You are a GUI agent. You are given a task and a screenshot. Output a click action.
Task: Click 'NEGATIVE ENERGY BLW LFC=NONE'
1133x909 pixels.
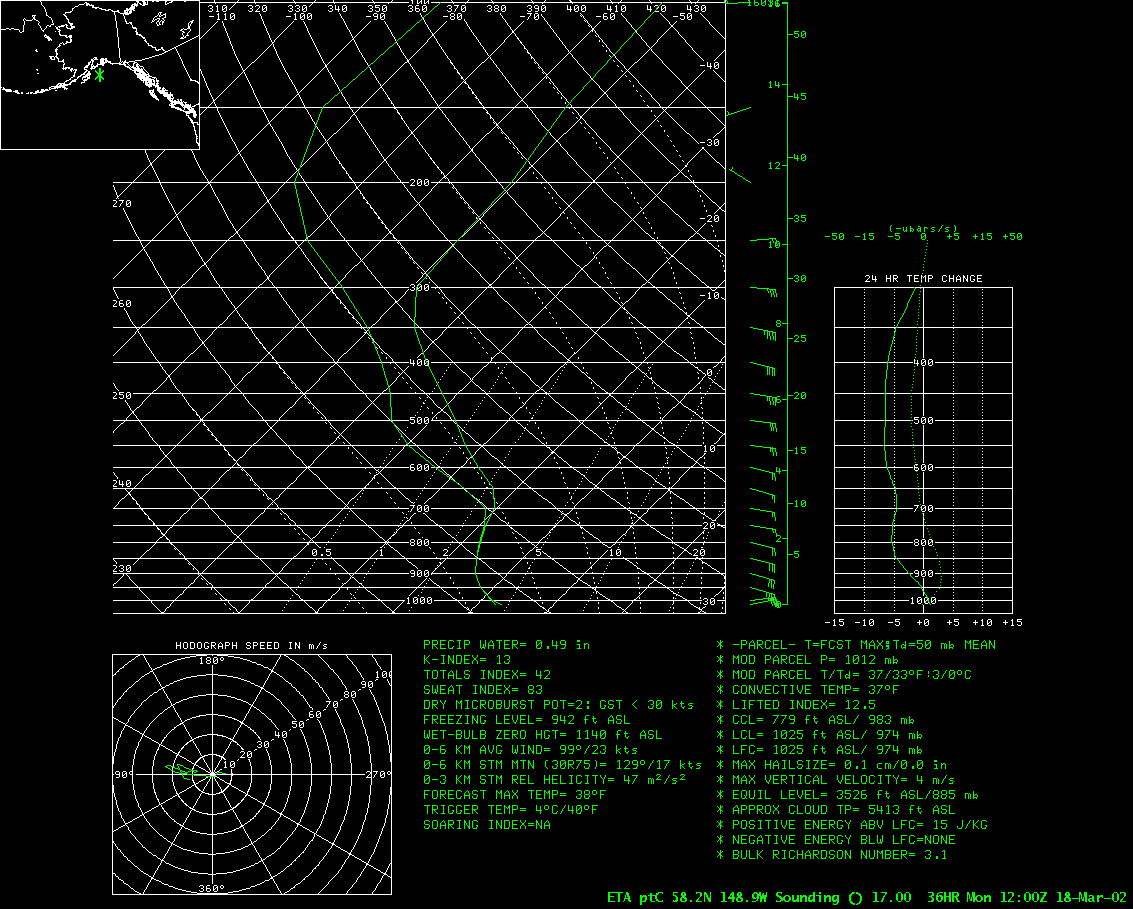[x=836, y=840]
